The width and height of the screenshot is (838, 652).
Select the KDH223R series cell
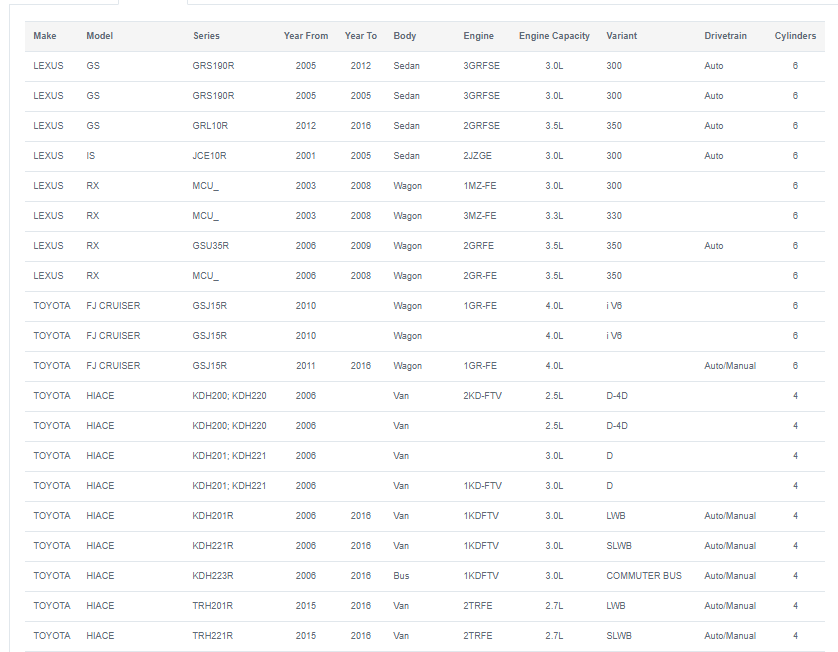pos(213,576)
